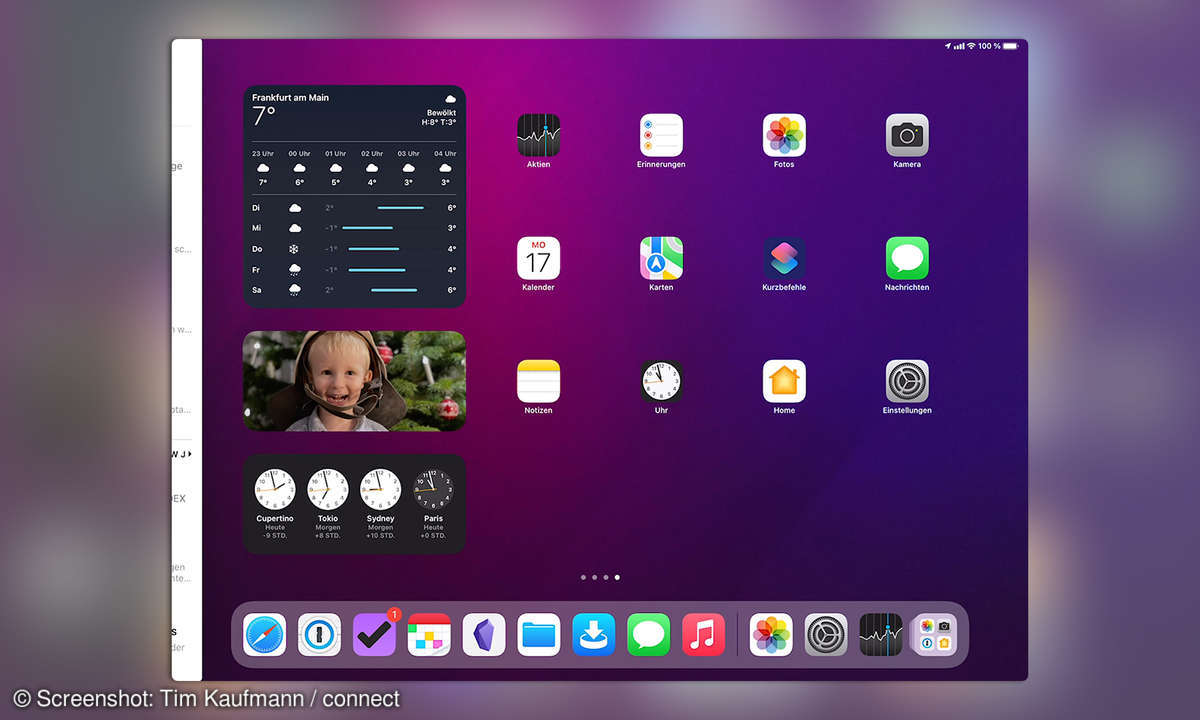Viewport: 1200px width, 720px height.
Task: Open Messages in the dock
Action: click(x=649, y=635)
